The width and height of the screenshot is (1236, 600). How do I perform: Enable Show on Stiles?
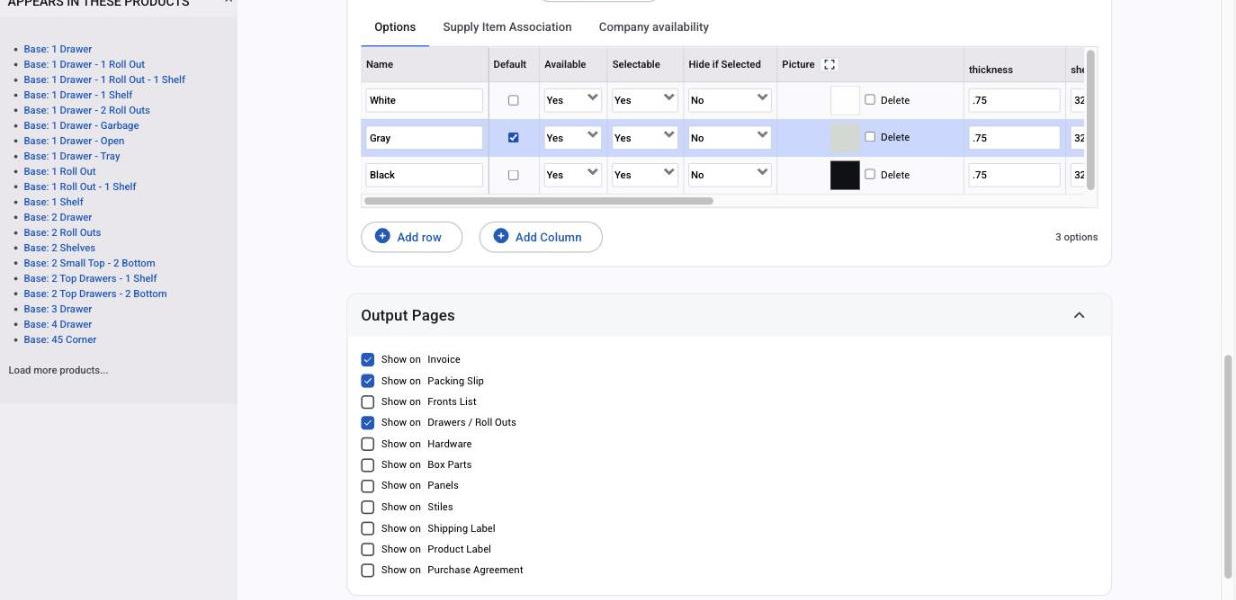367,507
